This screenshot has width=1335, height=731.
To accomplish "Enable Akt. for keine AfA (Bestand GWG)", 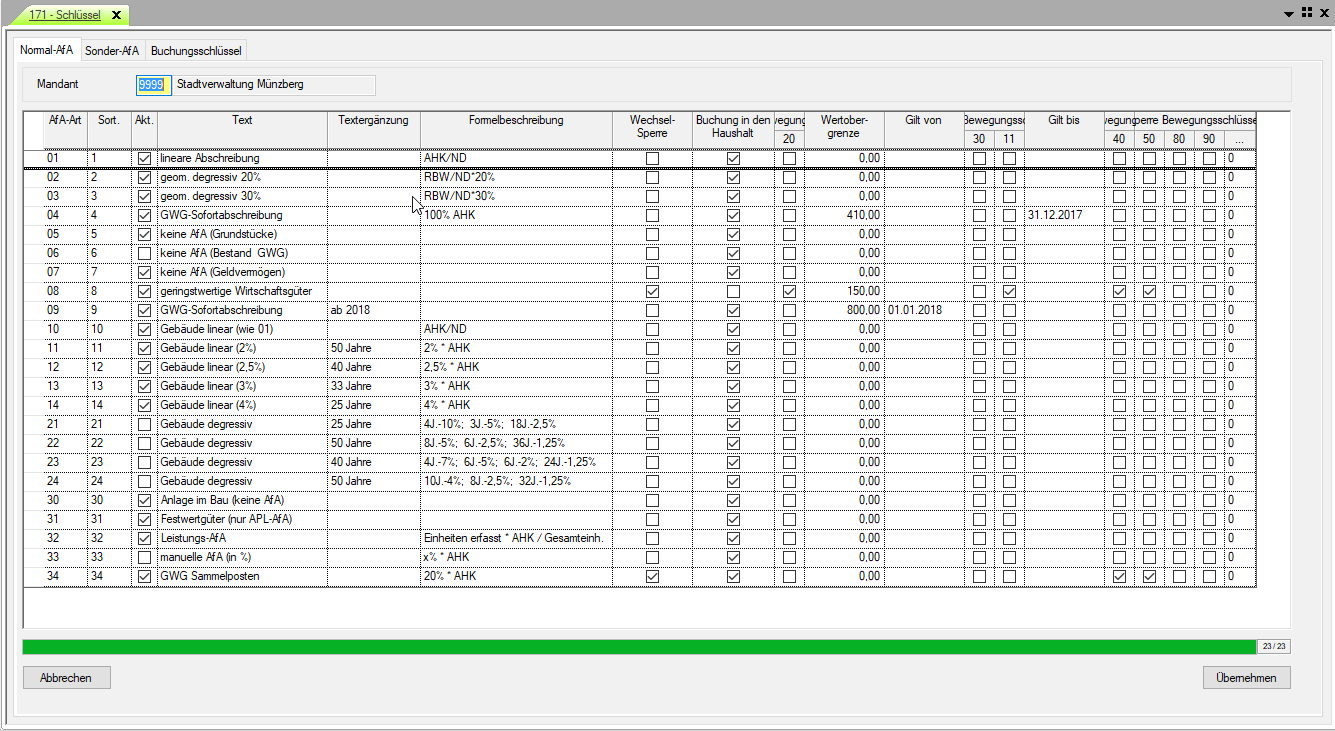I will (145, 254).
